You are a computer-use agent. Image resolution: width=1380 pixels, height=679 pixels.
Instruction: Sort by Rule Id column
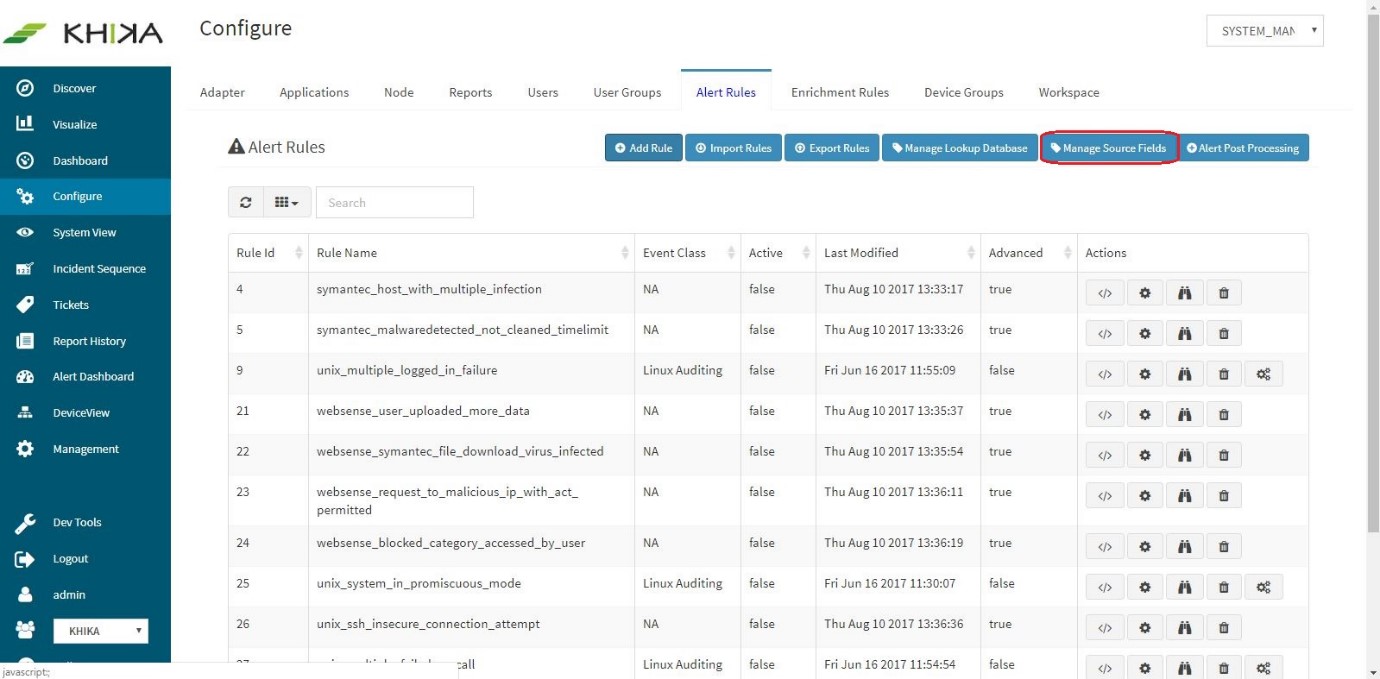click(x=268, y=253)
